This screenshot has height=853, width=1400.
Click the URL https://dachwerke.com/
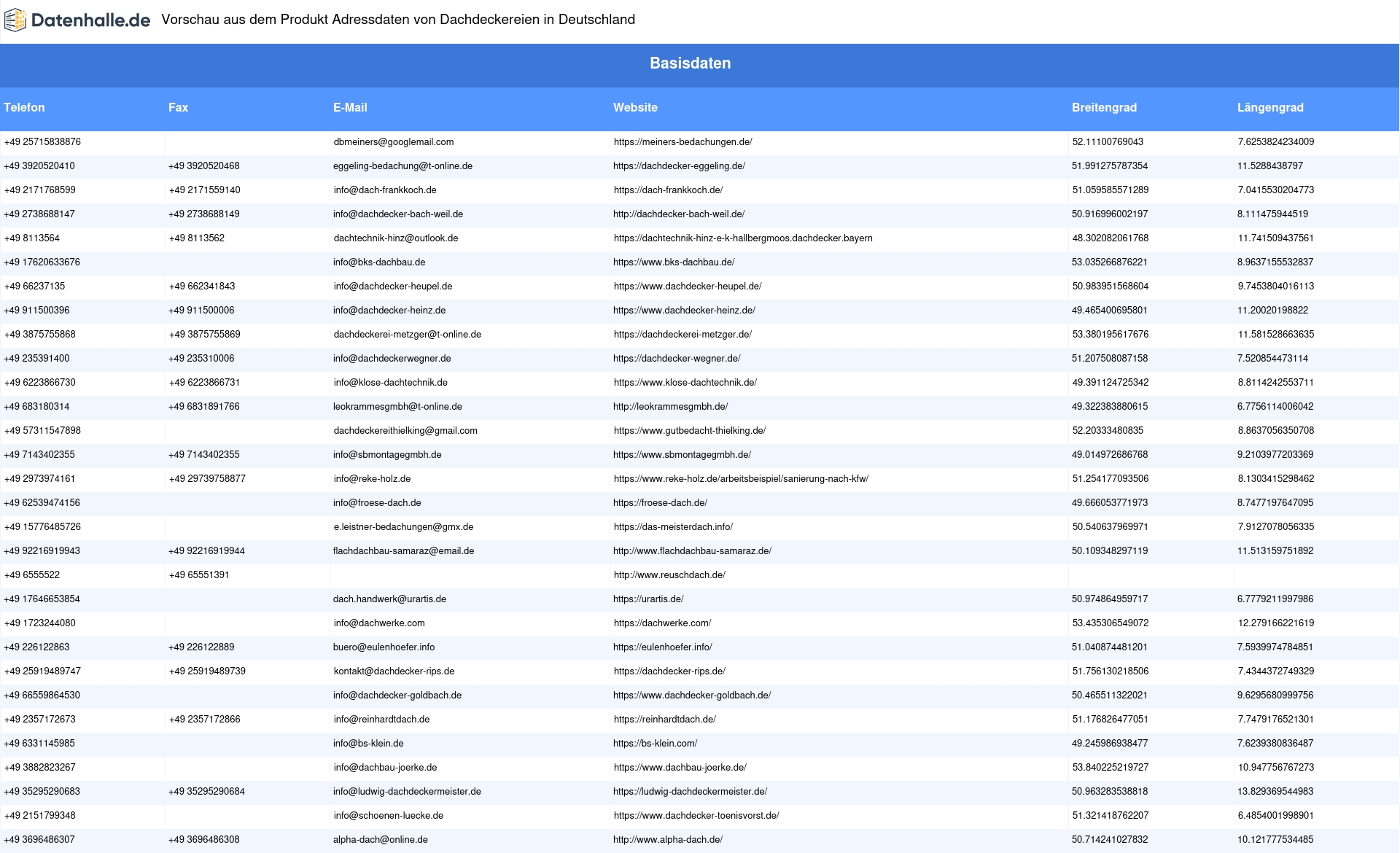click(x=662, y=623)
